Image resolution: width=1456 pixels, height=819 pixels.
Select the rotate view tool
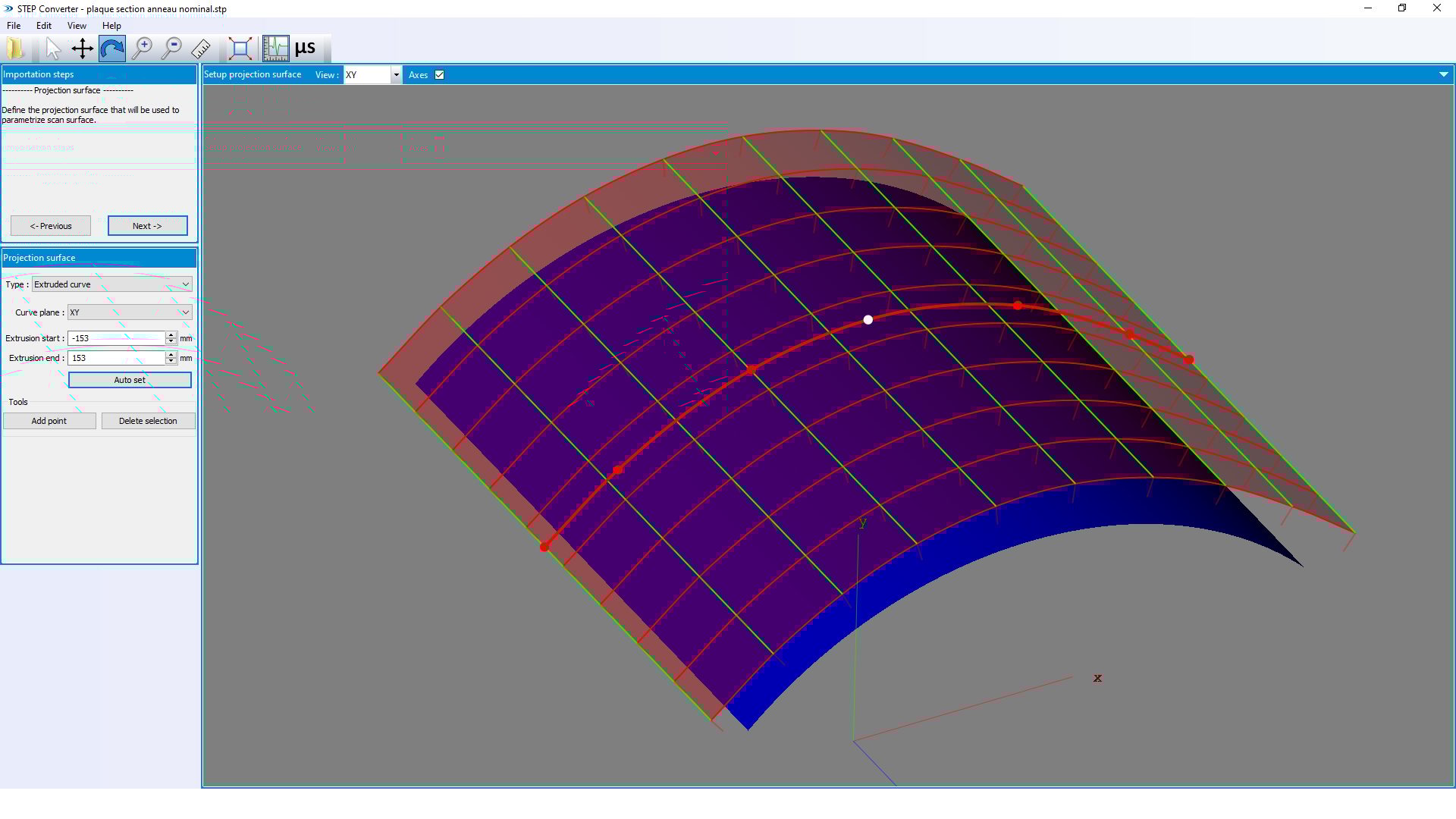click(111, 48)
